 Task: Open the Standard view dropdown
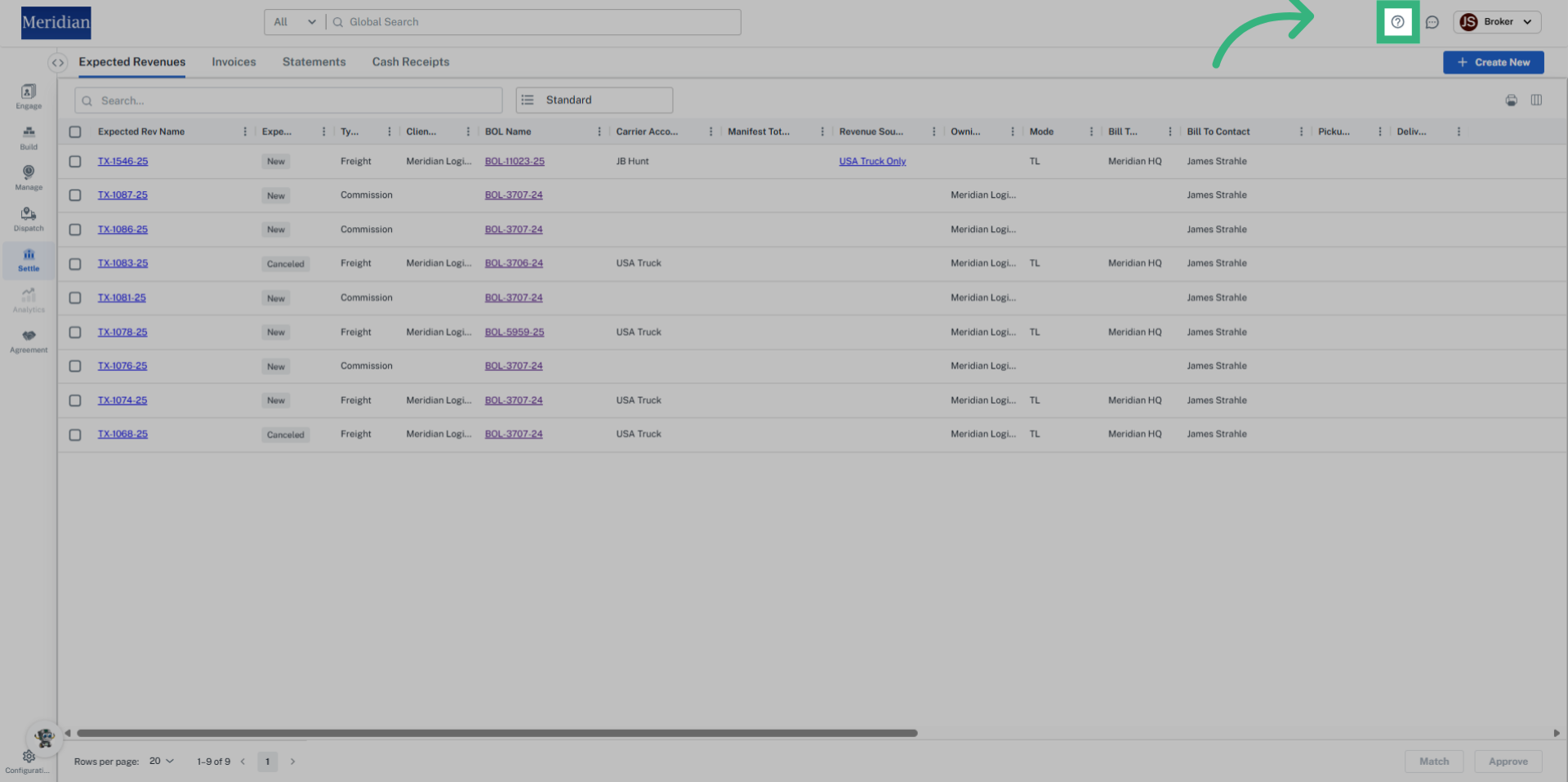tap(594, 100)
